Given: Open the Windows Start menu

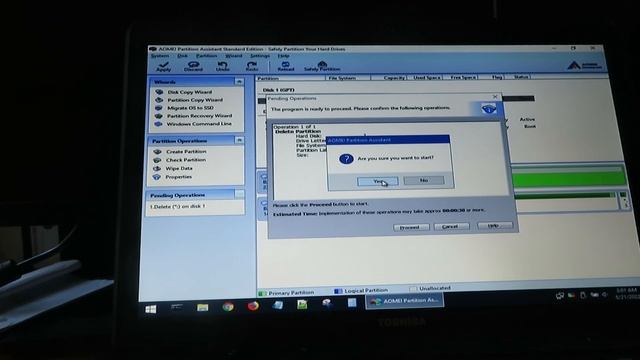Looking at the screenshot, I should pos(151,309).
